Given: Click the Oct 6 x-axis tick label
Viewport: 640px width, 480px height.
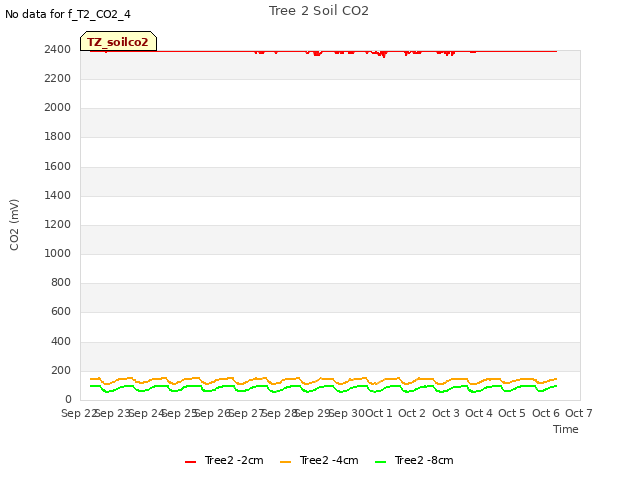Looking at the screenshot, I should 546,413.
